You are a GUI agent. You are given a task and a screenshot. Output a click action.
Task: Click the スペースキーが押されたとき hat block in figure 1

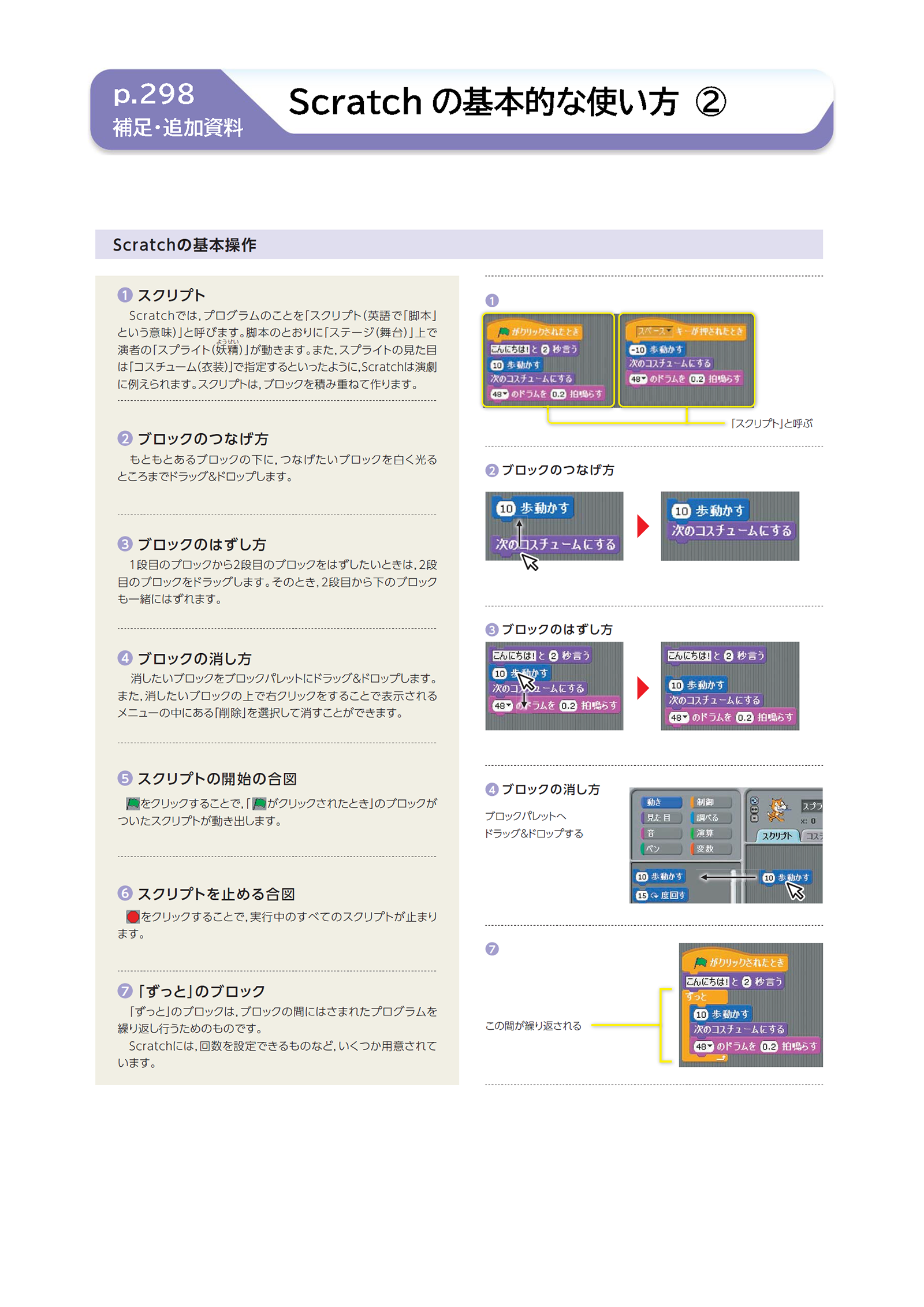[x=687, y=331]
